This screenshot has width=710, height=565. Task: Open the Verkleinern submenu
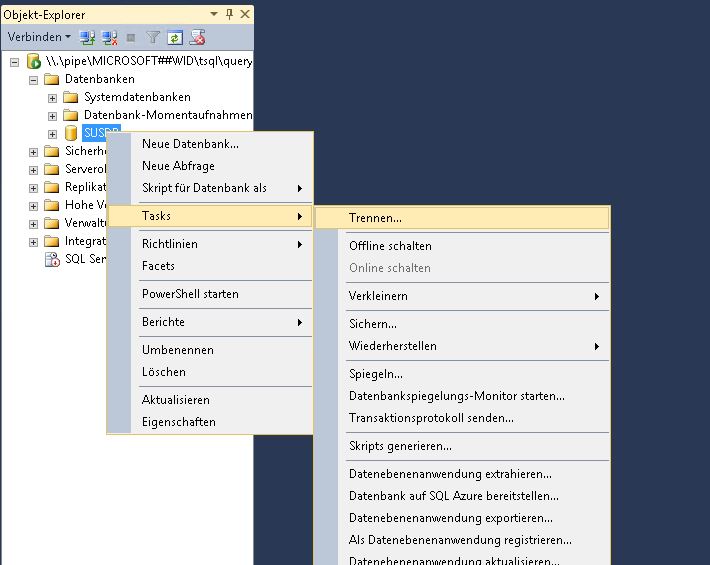[x=462, y=296]
